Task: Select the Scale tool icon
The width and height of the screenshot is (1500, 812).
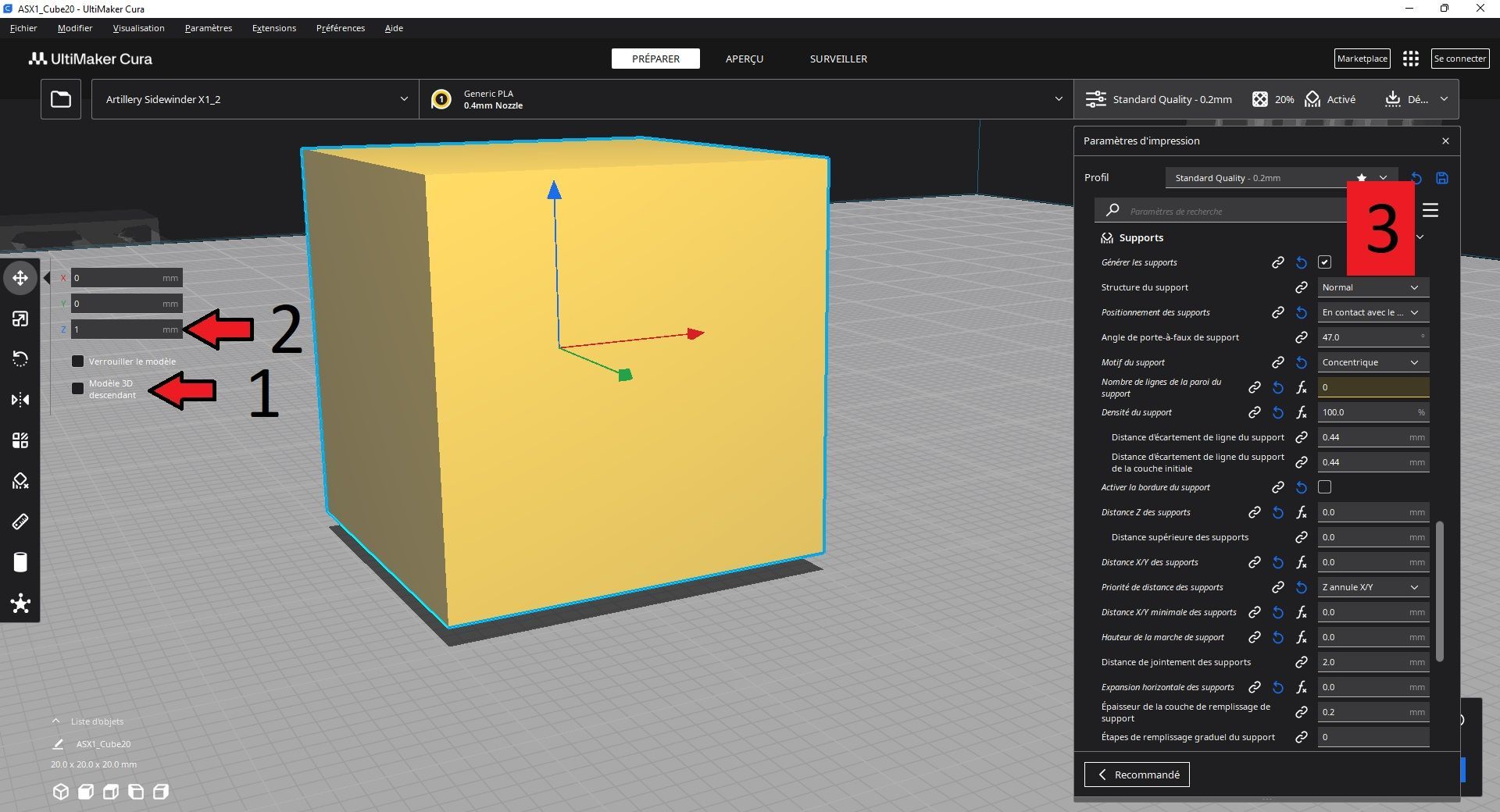Action: [x=20, y=319]
